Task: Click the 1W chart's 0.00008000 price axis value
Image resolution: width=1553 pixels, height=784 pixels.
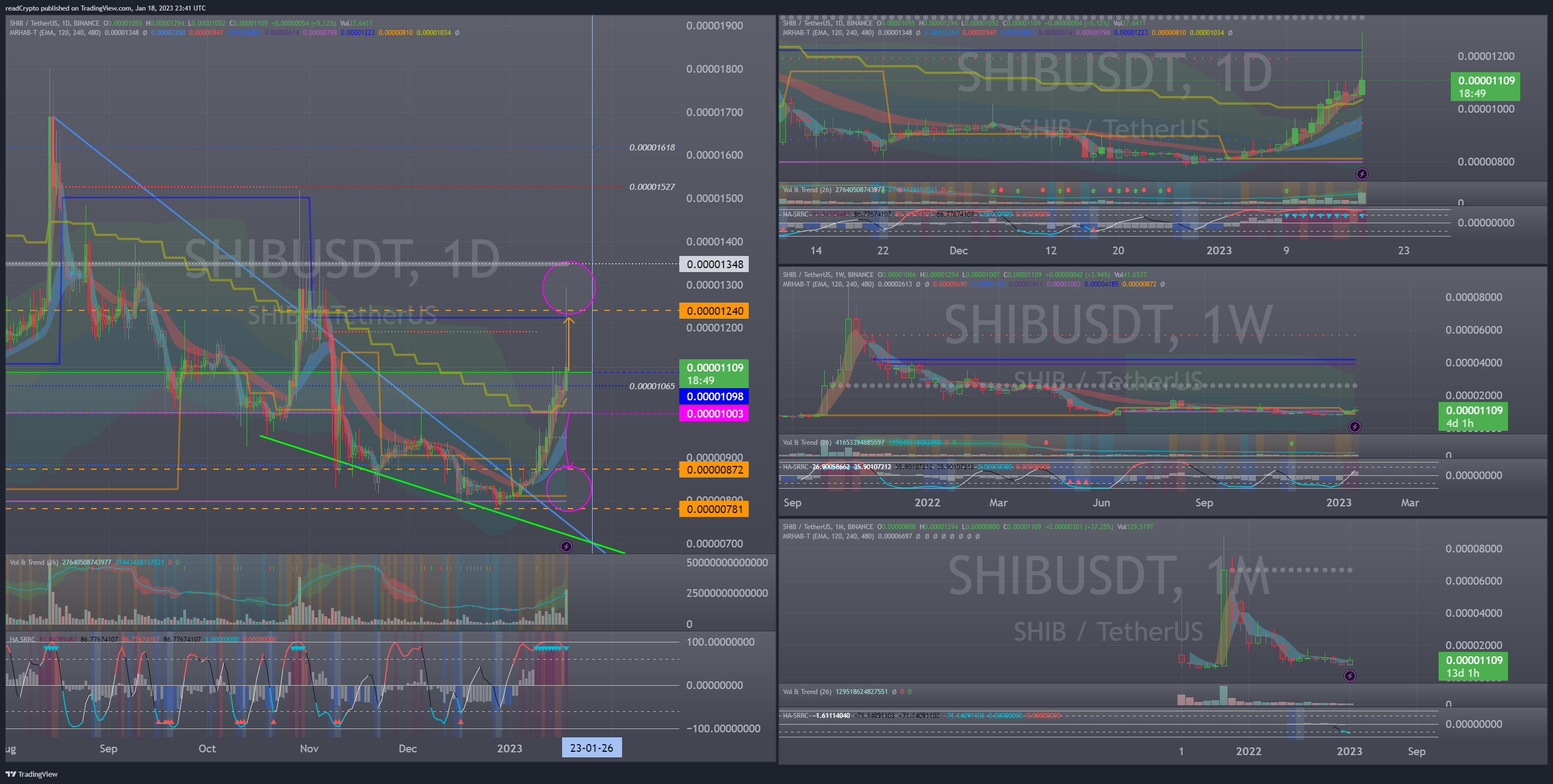Action: (1474, 297)
